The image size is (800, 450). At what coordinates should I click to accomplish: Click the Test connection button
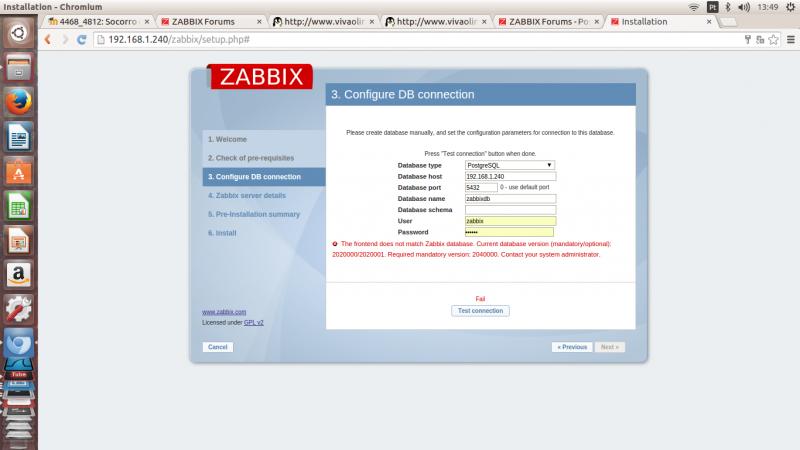[480, 311]
